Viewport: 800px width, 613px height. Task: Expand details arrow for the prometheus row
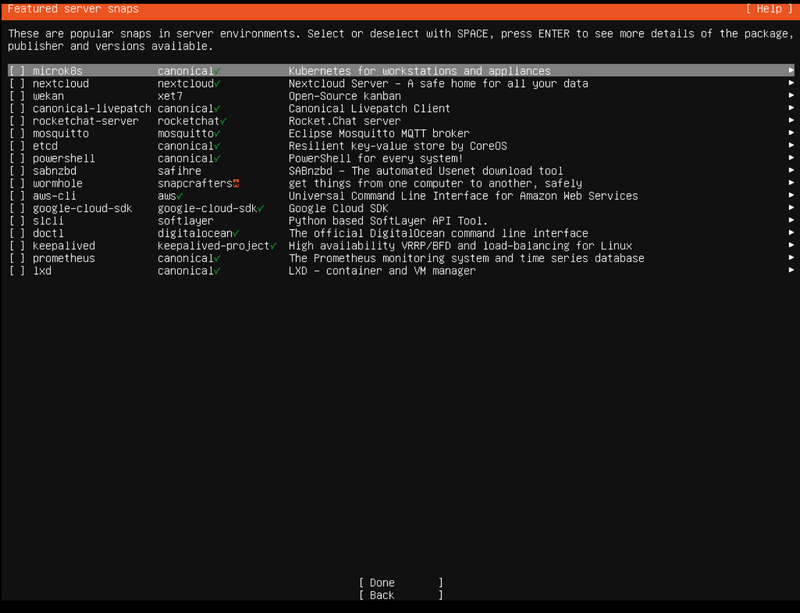click(791, 258)
